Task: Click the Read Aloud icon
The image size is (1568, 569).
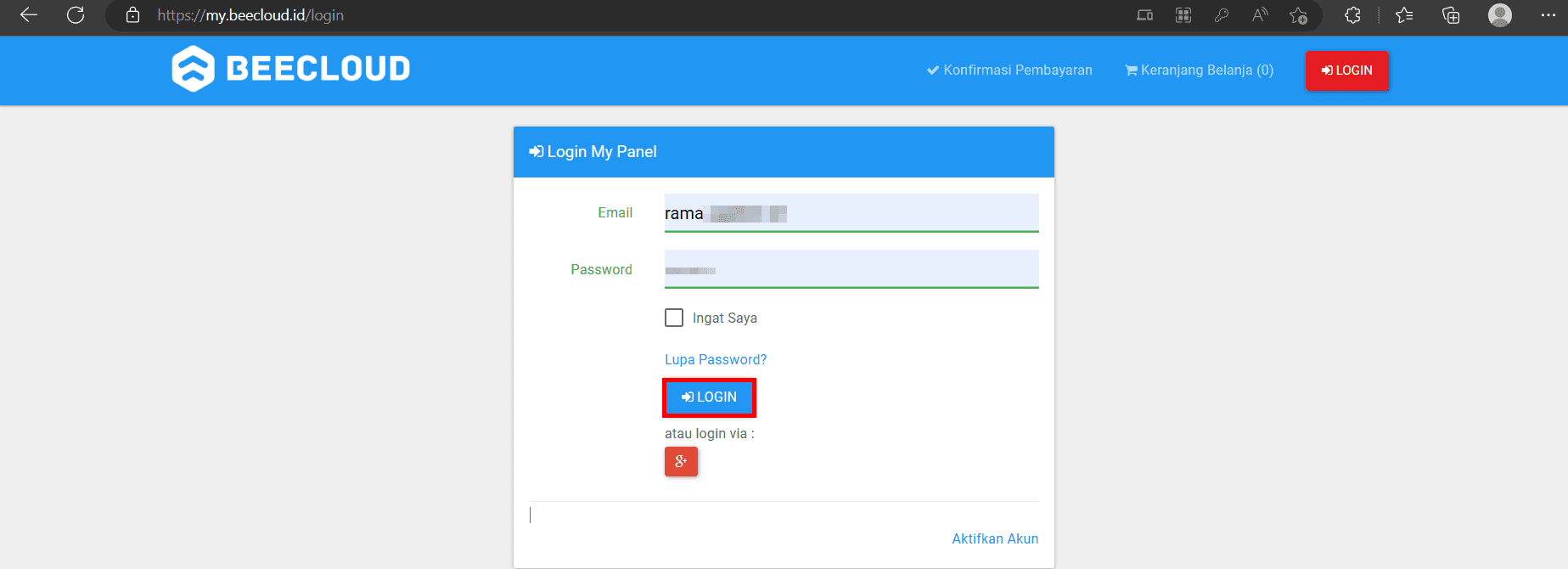Action: pos(1260,15)
